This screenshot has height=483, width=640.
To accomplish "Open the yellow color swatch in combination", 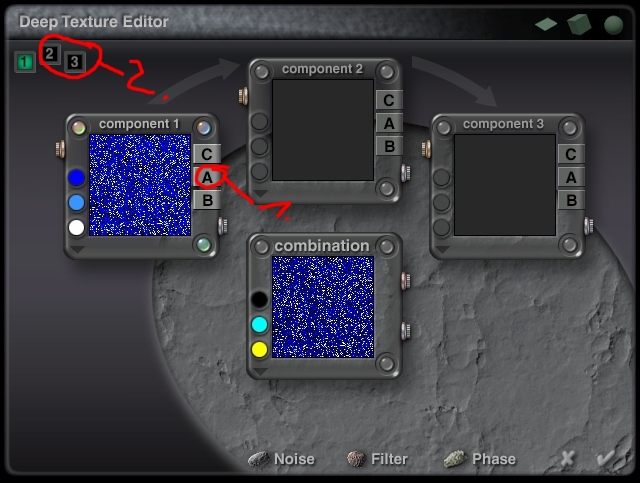I will 259,349.
